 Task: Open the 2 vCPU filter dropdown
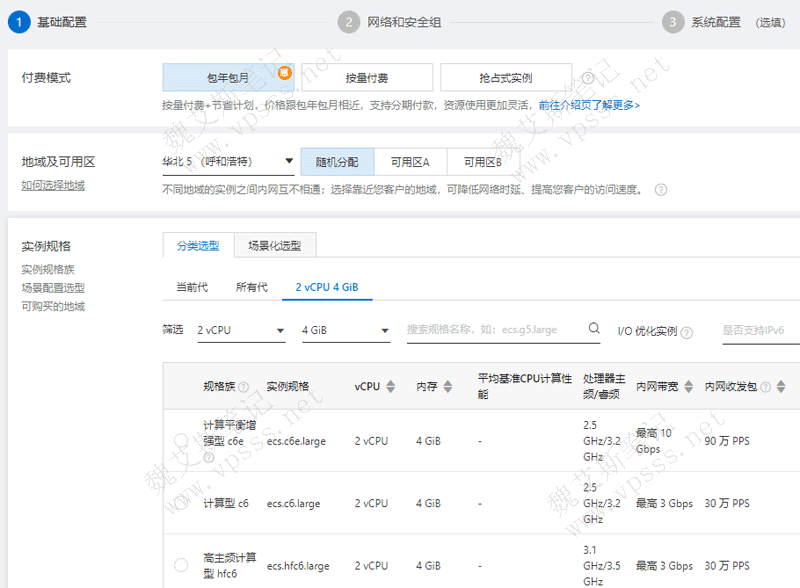tap(241, 330)
